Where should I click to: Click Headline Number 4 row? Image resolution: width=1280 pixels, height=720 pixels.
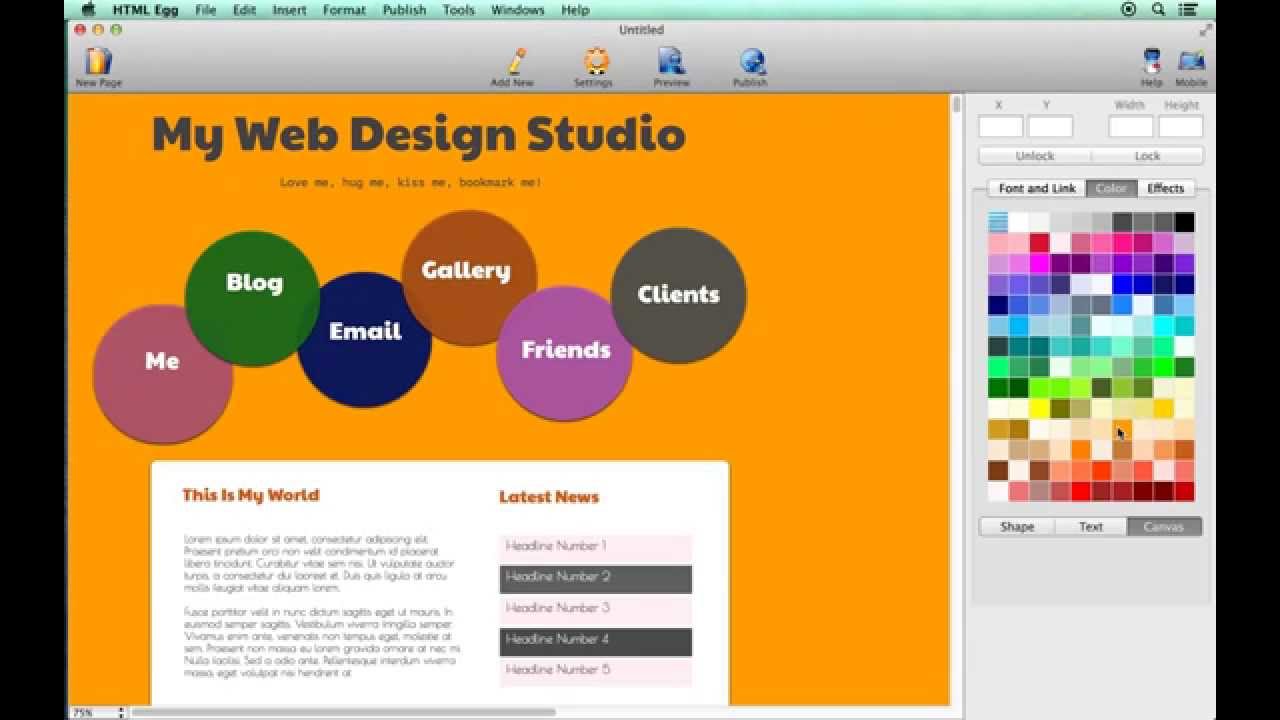[595, 640]
